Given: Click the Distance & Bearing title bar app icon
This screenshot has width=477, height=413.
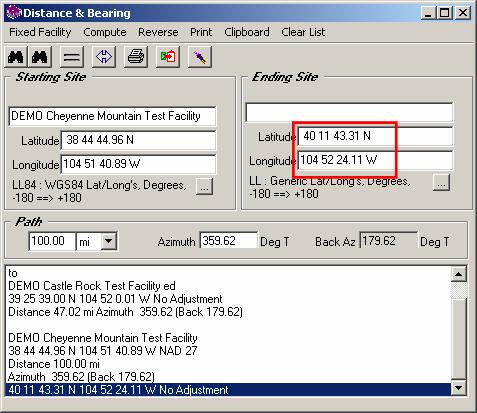Looking at the screenshot, I should pos(14,13).
